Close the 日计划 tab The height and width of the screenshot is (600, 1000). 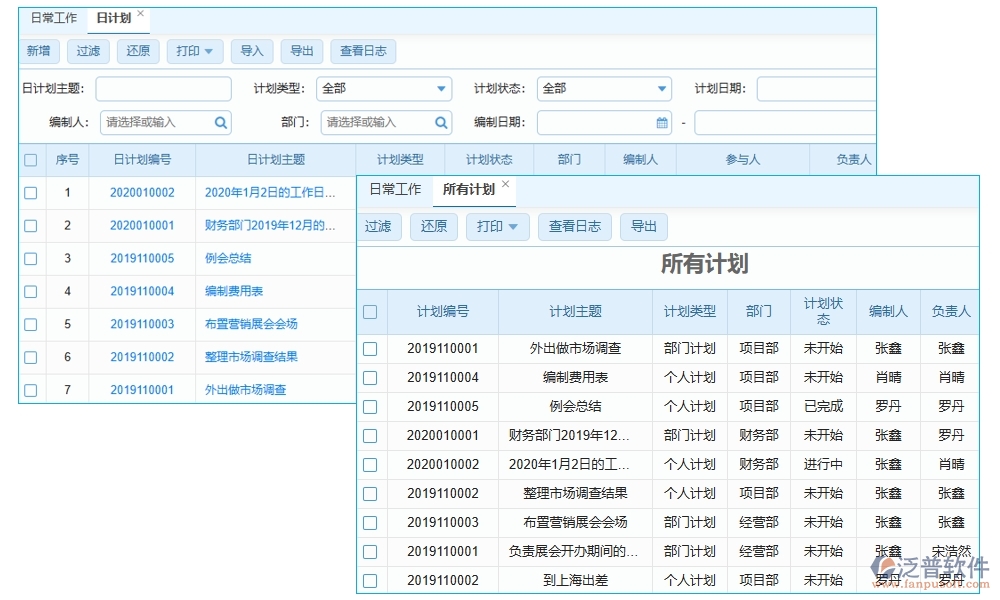tap(140, 13)
